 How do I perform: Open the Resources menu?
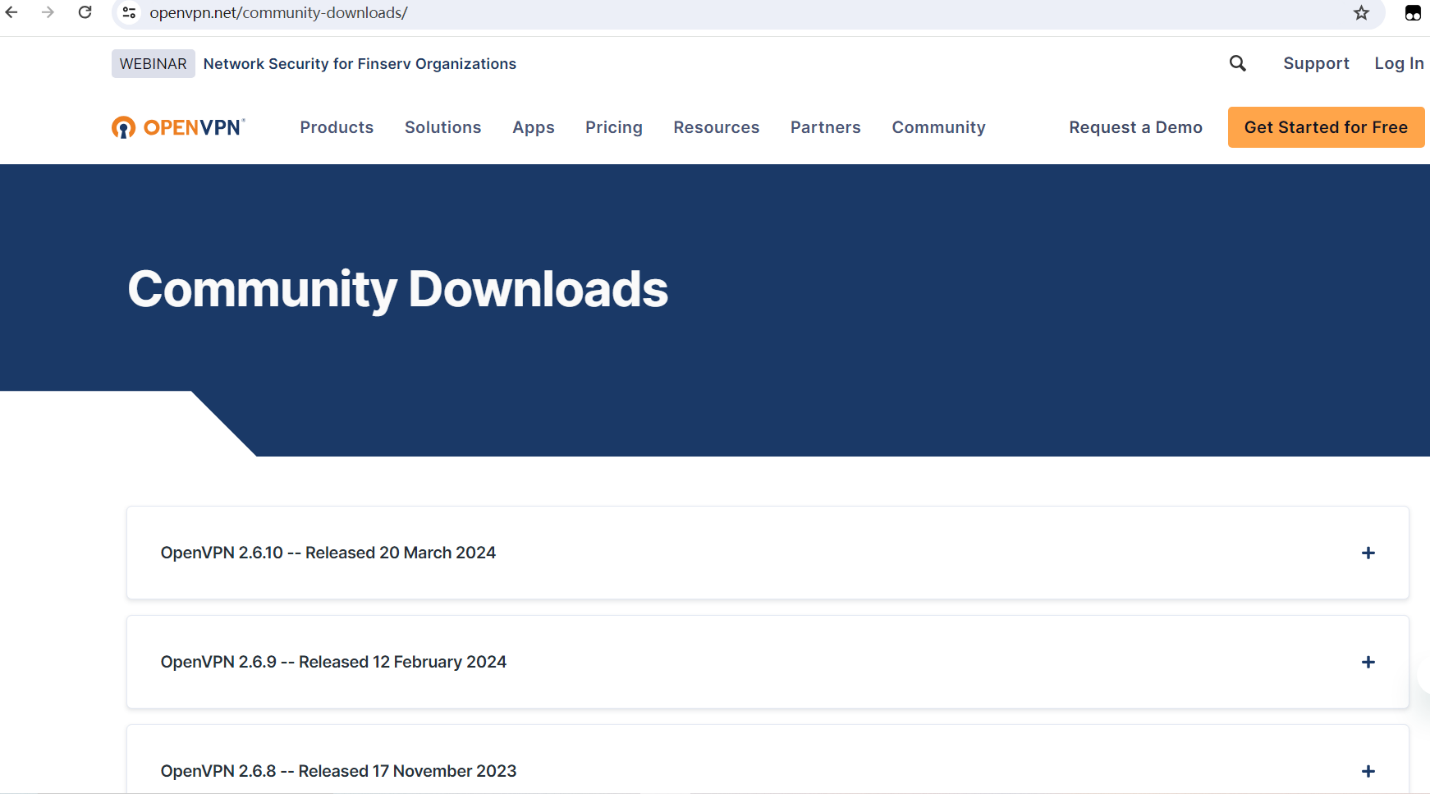[x=716, y=127]
